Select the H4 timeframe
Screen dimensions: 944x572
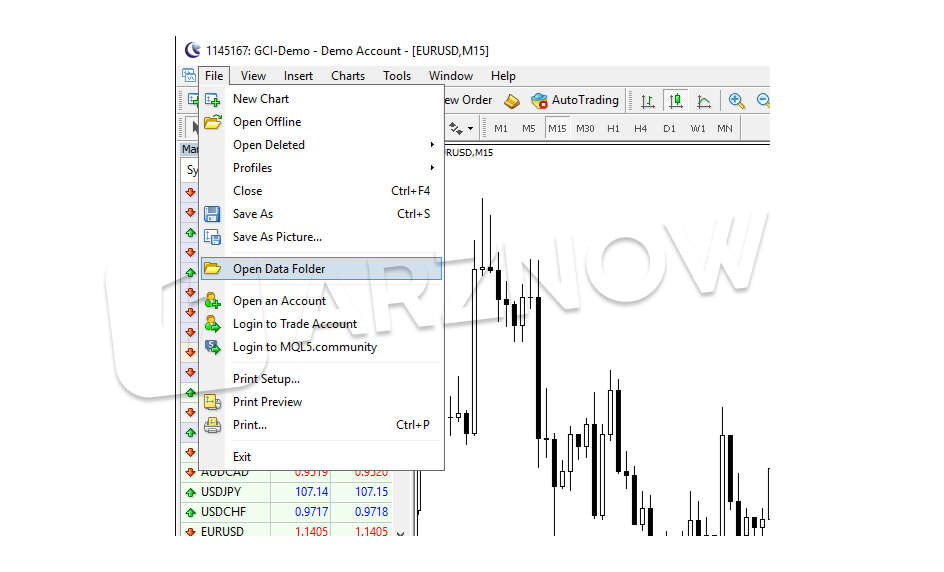coord(641,128)
